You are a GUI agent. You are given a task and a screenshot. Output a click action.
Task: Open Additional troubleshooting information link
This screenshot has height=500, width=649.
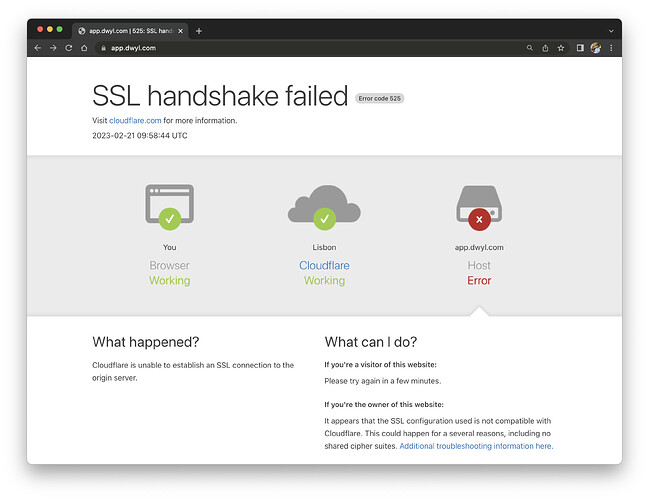(476, 446)
